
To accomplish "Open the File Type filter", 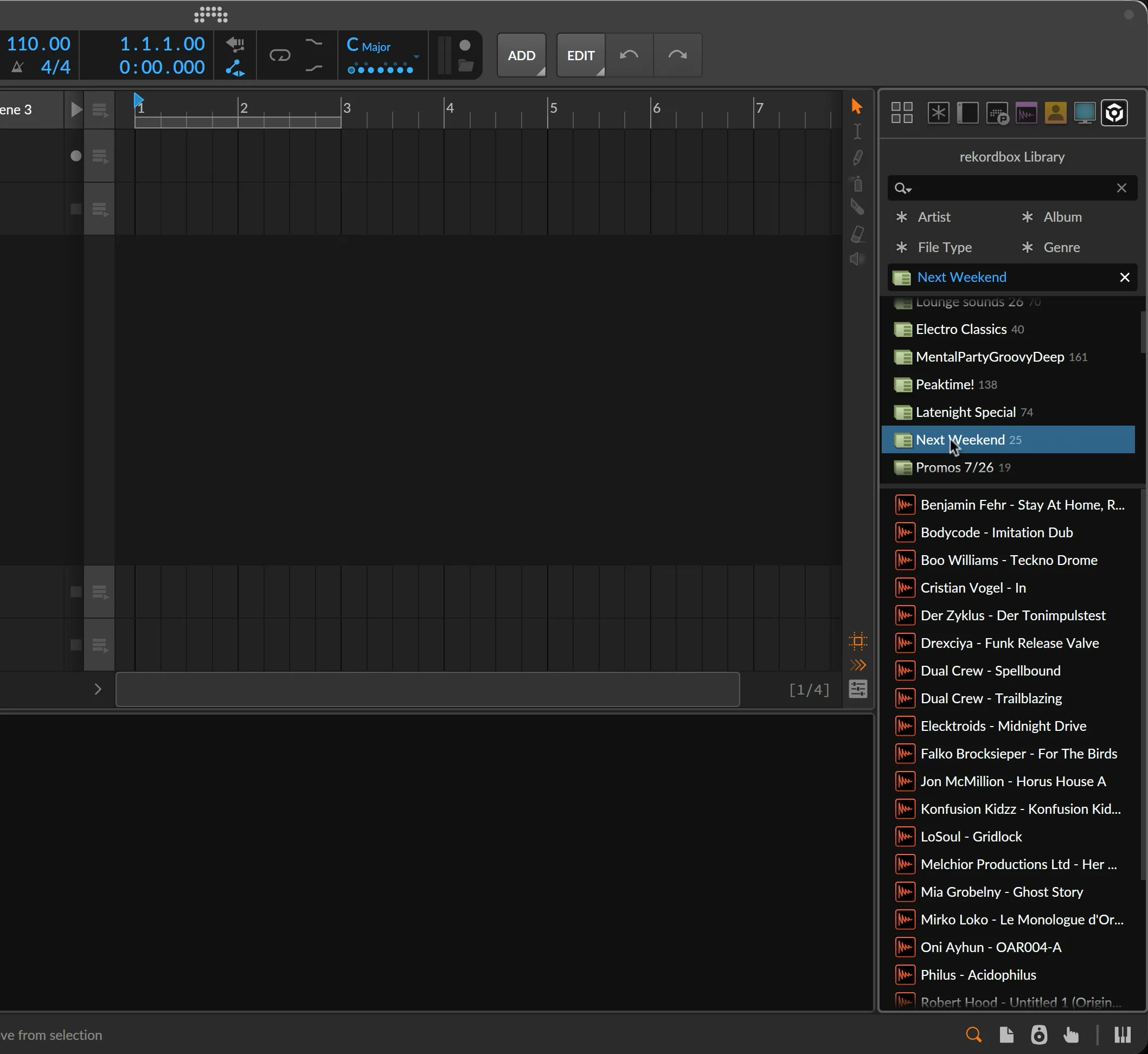I will 945,247.
